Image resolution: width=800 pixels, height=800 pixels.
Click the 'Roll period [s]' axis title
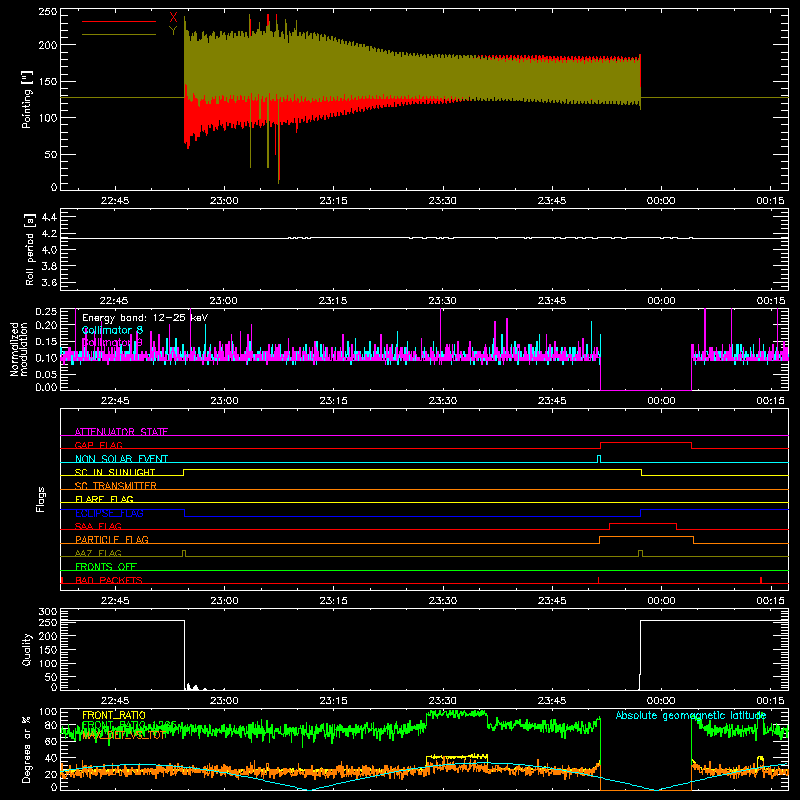pos(30,249)
